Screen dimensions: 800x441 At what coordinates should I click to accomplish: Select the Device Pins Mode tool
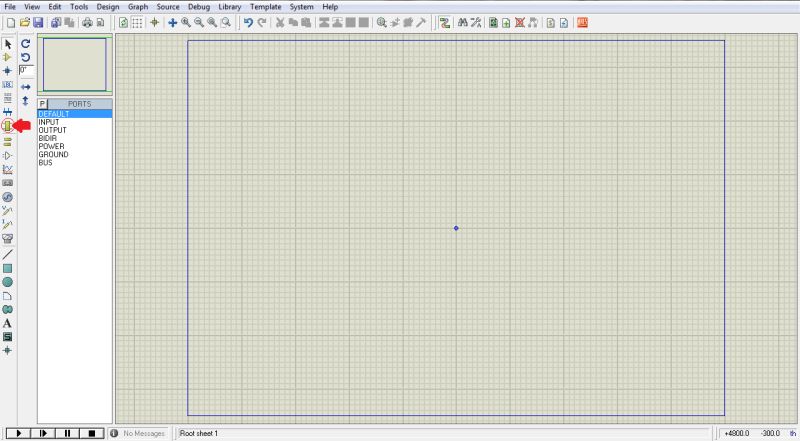8,156
